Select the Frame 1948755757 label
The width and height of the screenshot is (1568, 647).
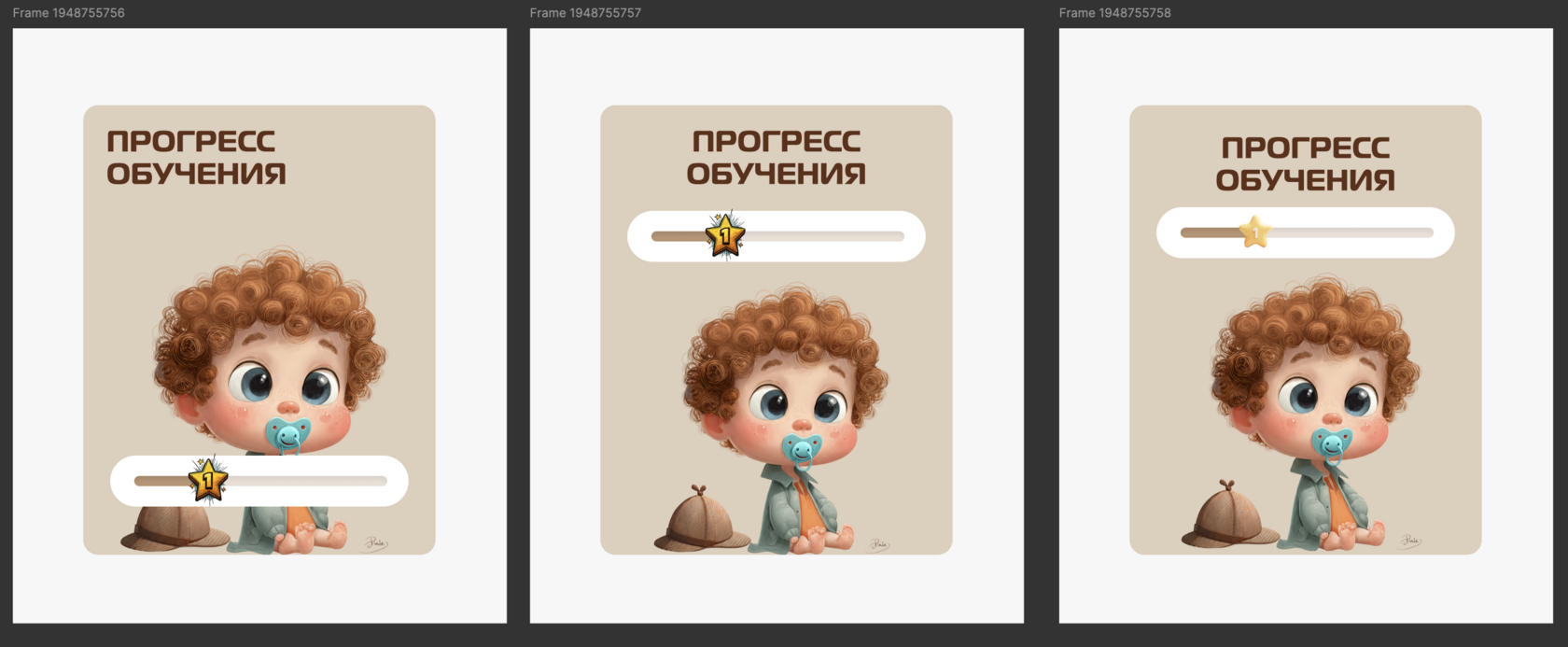[585, 13]
